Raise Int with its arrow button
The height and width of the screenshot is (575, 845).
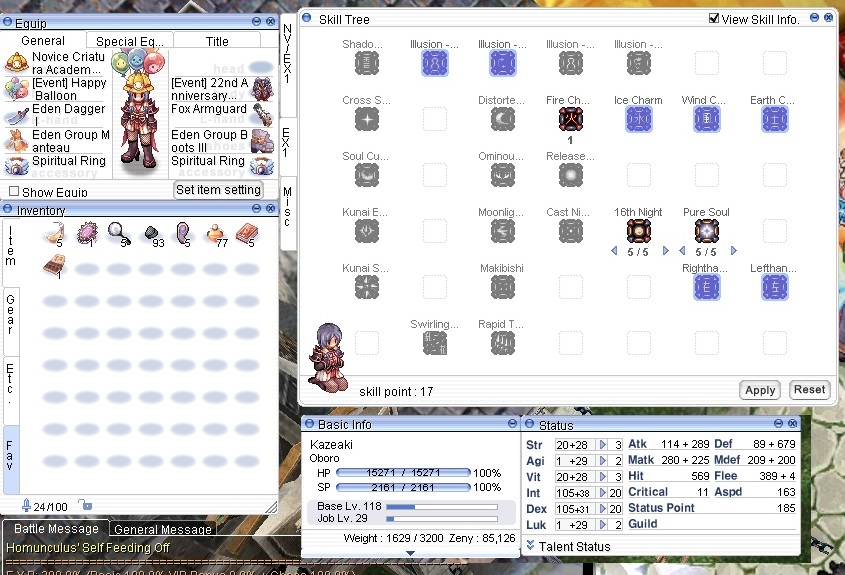[x=603, y=493]
